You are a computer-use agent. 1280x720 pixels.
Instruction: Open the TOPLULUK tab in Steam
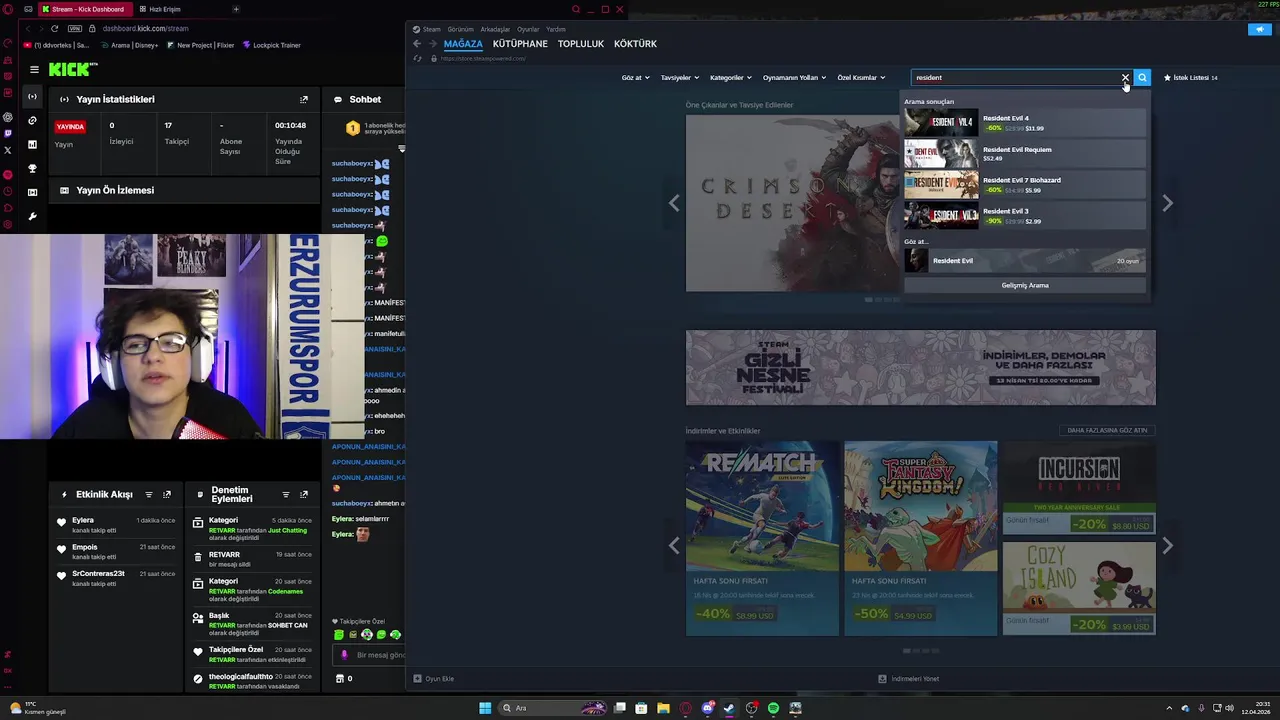581,44
